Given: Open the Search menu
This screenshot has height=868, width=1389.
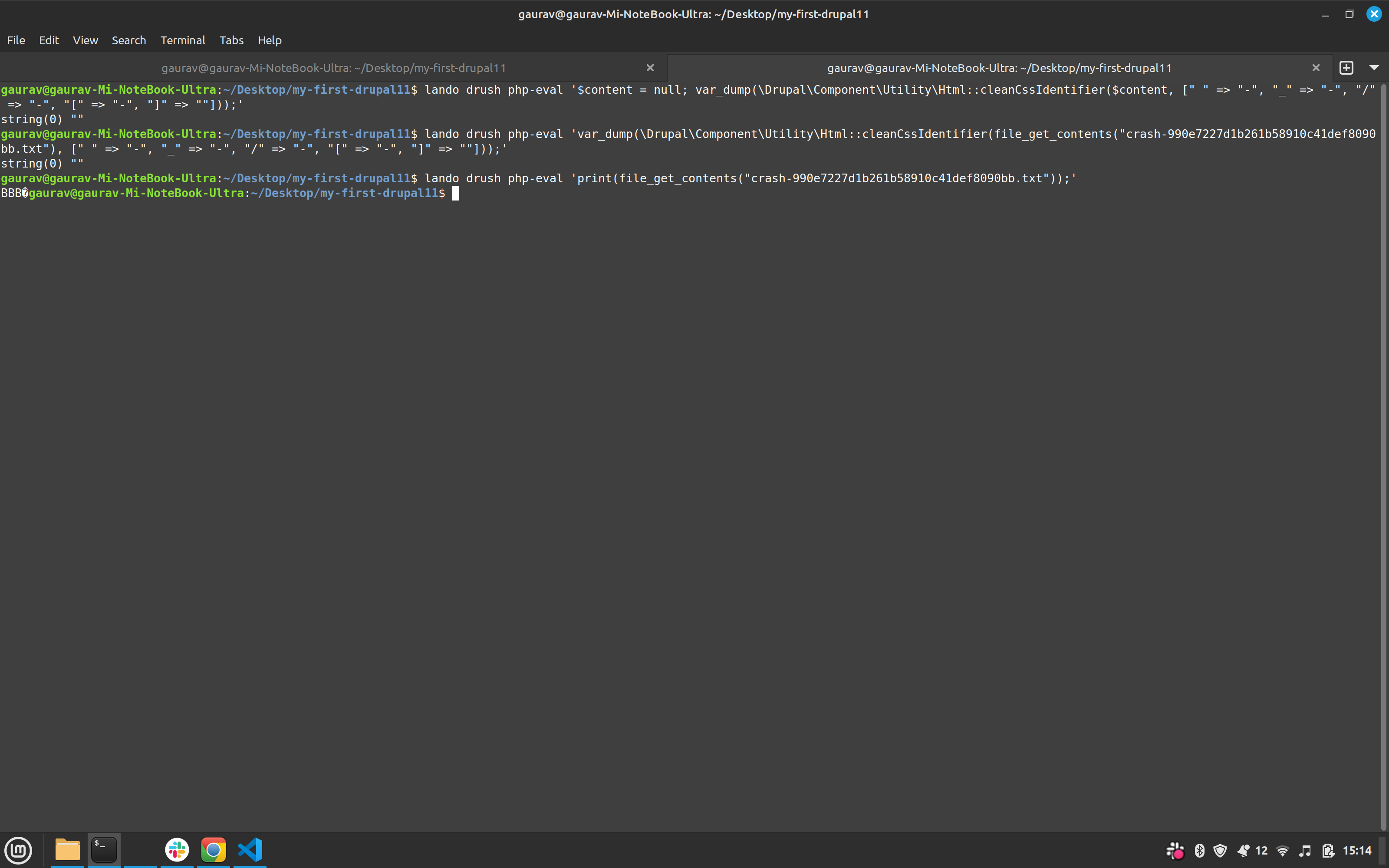Looking at the screenshot, I should point(128,40).
